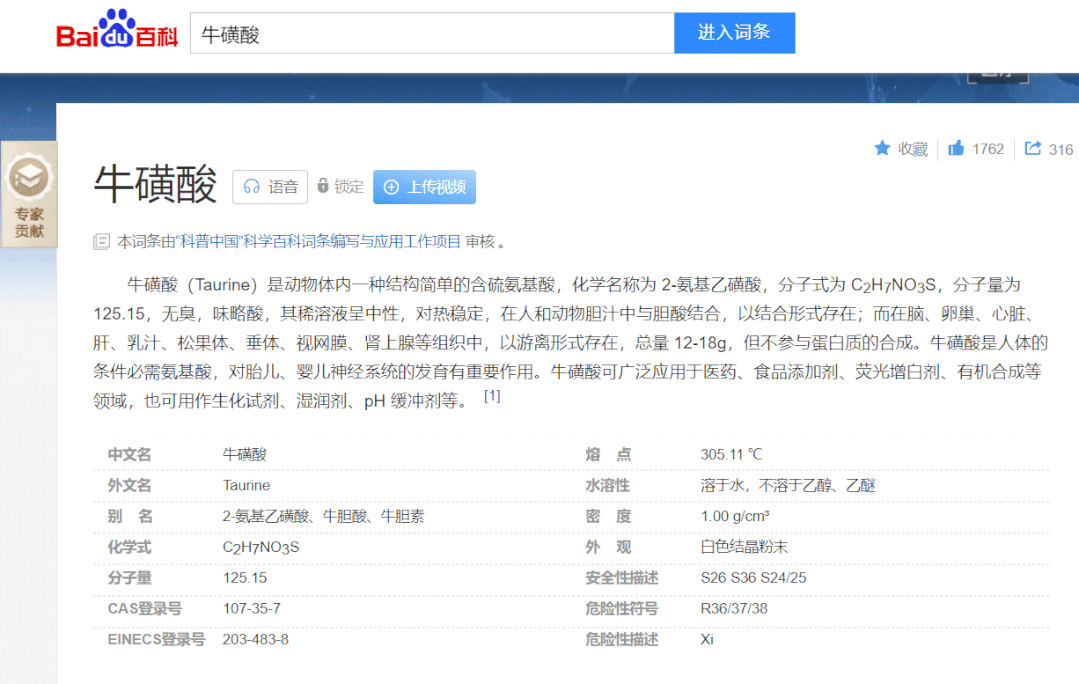Image resolution: width=1079 pixels, height=684 pixels.
Task: Click the 分子量 row label
Action: tap(129, 578)
